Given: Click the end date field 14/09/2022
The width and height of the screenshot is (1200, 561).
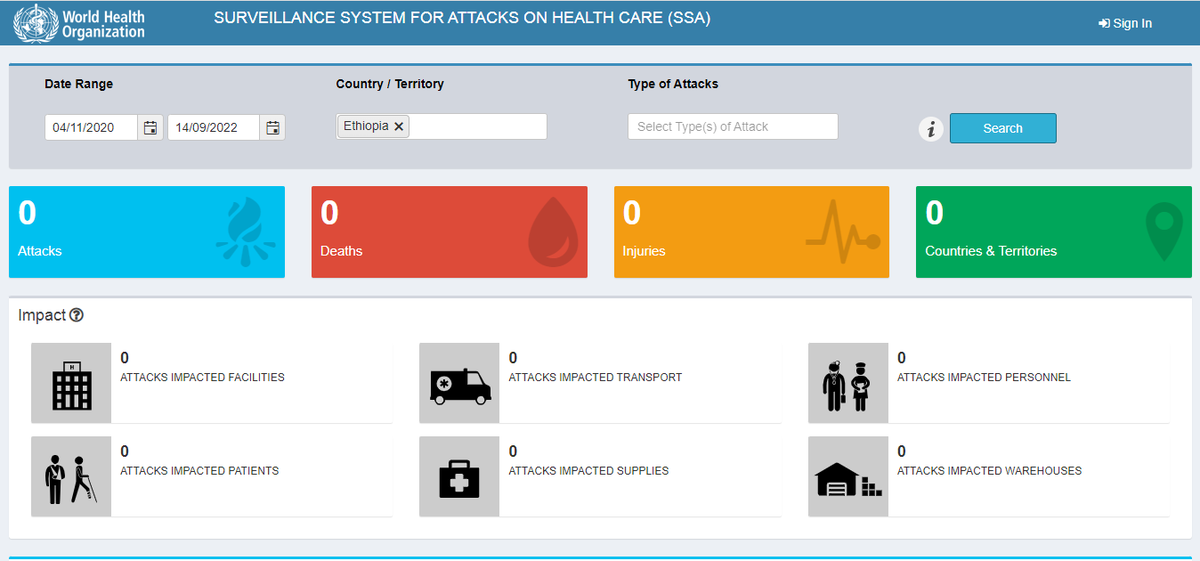Looking at the screenshot, I should [x=214, y=128].
